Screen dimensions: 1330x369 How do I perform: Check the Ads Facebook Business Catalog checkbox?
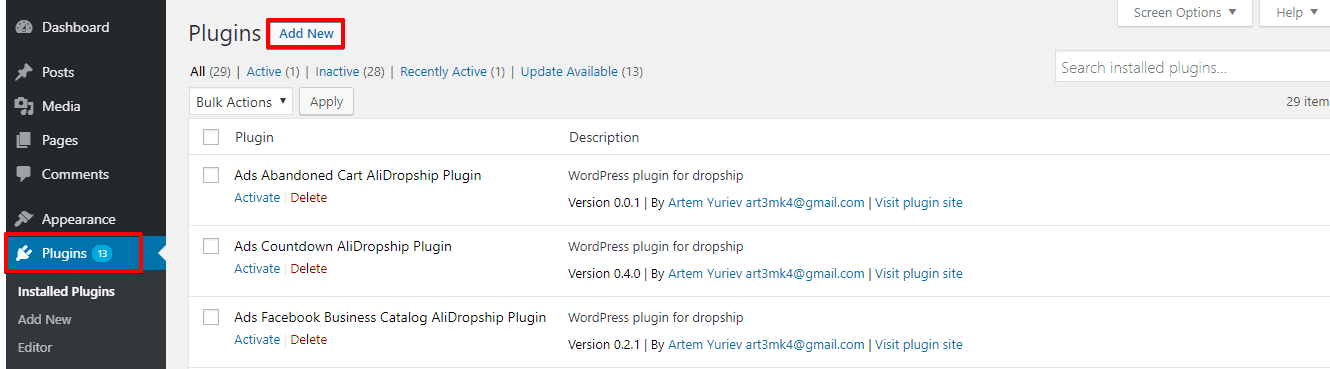point(211,317)
